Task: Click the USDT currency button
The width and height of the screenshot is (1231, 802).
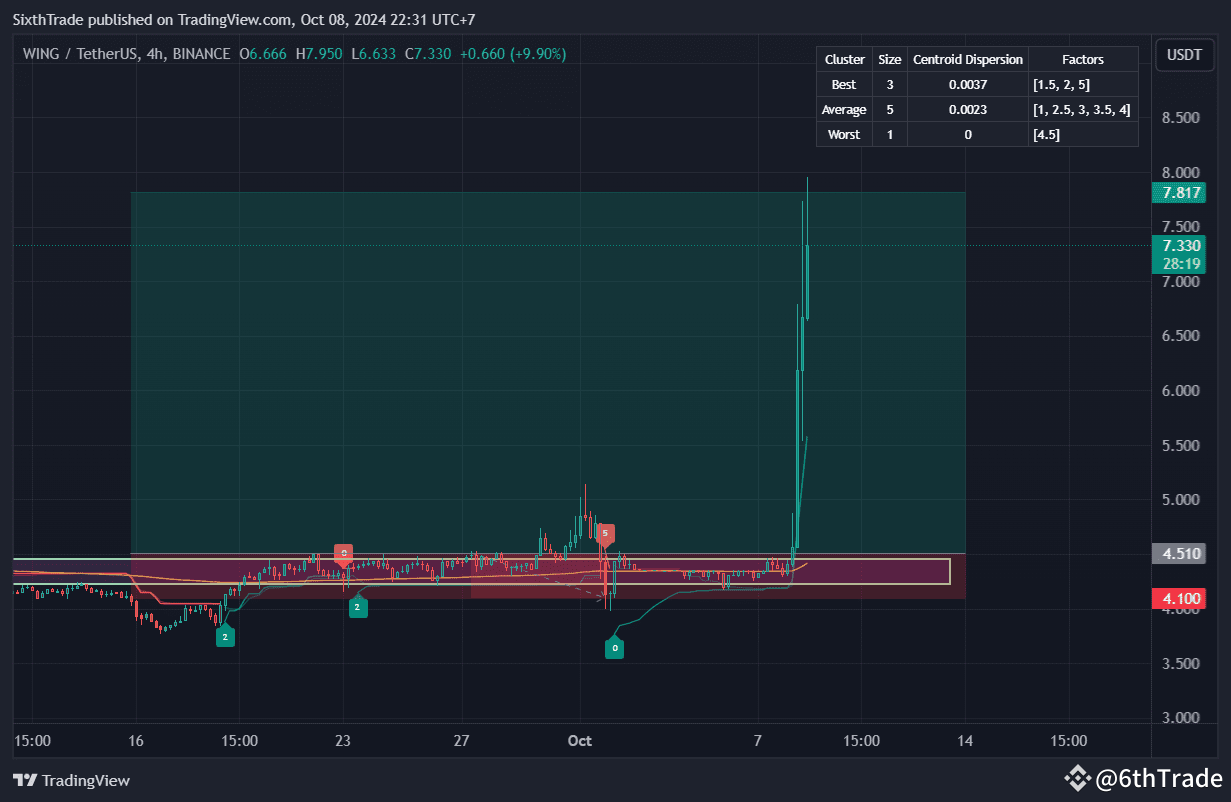Action: pos(1184,55)
